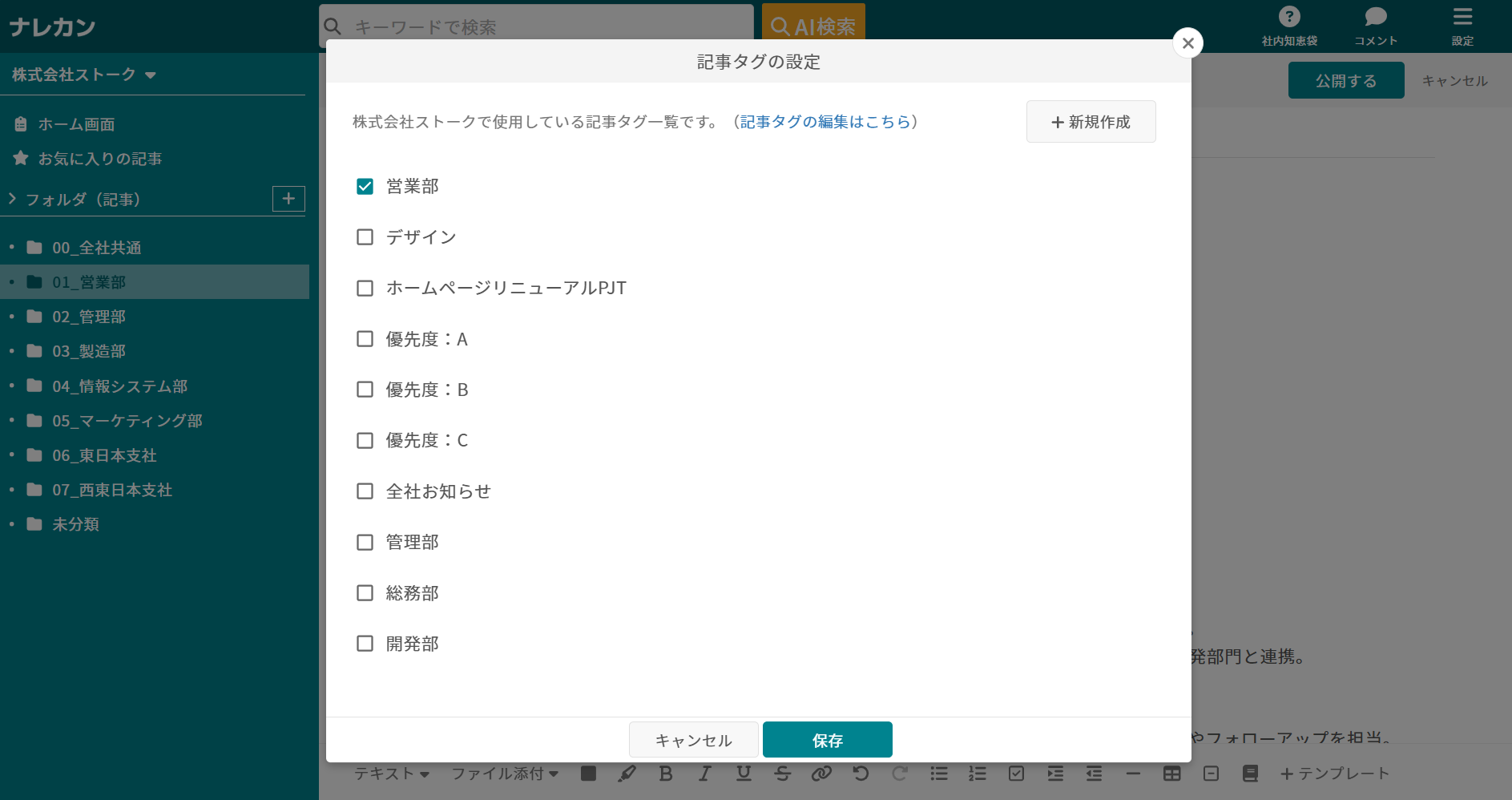This screenshot has height=800, width=1512.
Task: Uncheck the 営業部 tag checkbox
Action: click(365, 186)
